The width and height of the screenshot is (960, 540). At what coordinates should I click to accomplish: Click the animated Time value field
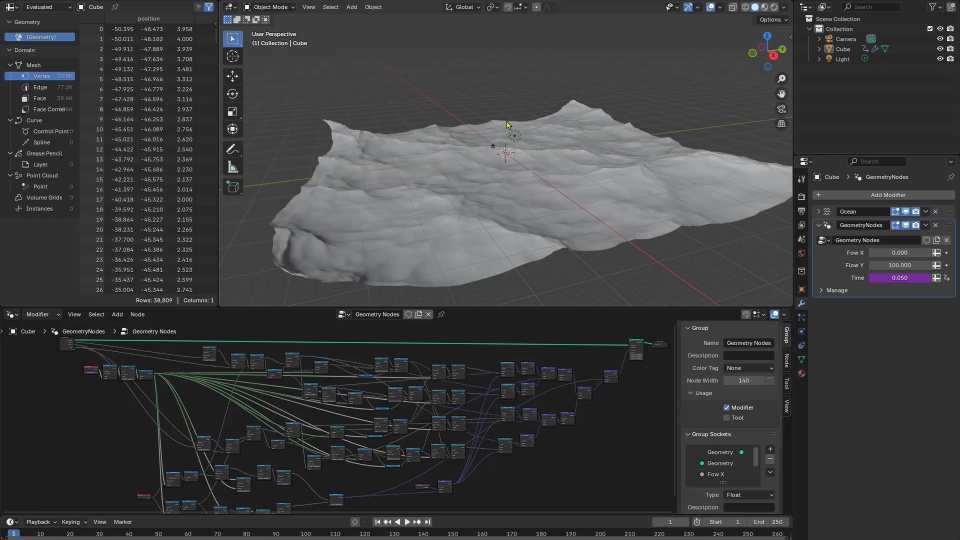coord(899,277)
